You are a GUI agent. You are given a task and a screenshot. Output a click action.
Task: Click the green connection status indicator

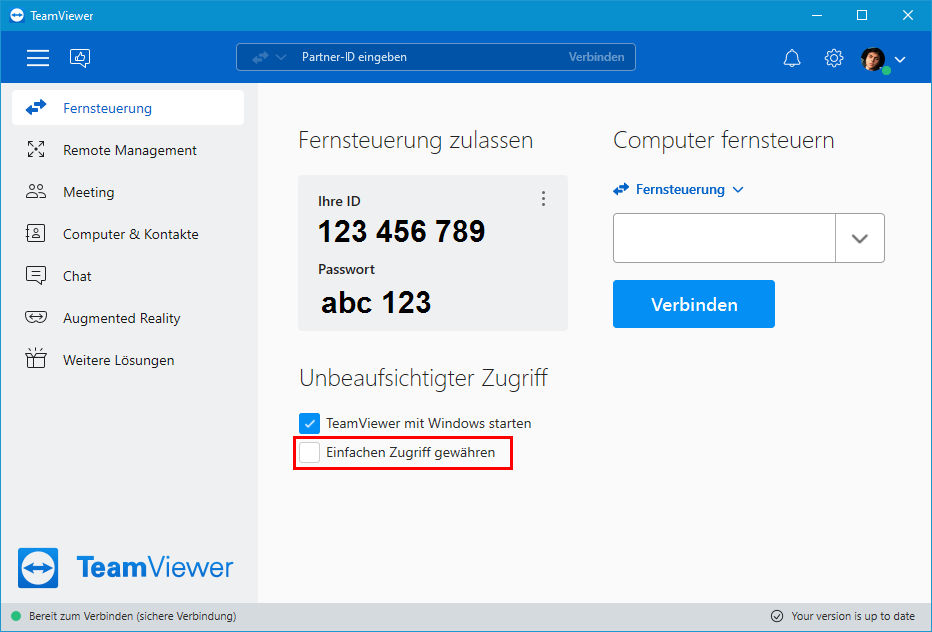coord(16,616)
